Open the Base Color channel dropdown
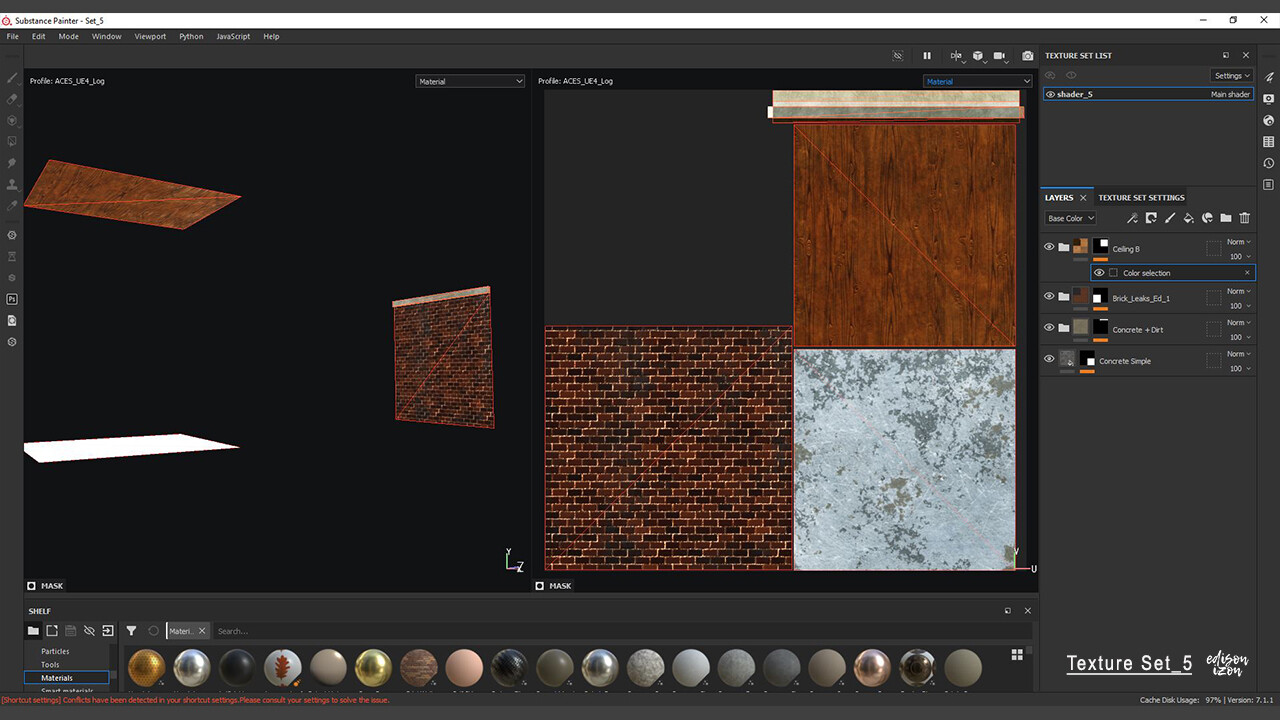The height and width of the screenshot is (720, 1280). coord(1070,218)
